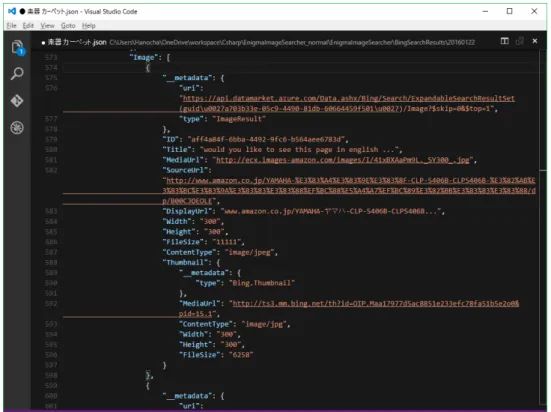Click the "FileSize" value "11111"
551x412 pixels.
[x=227, y=242]
